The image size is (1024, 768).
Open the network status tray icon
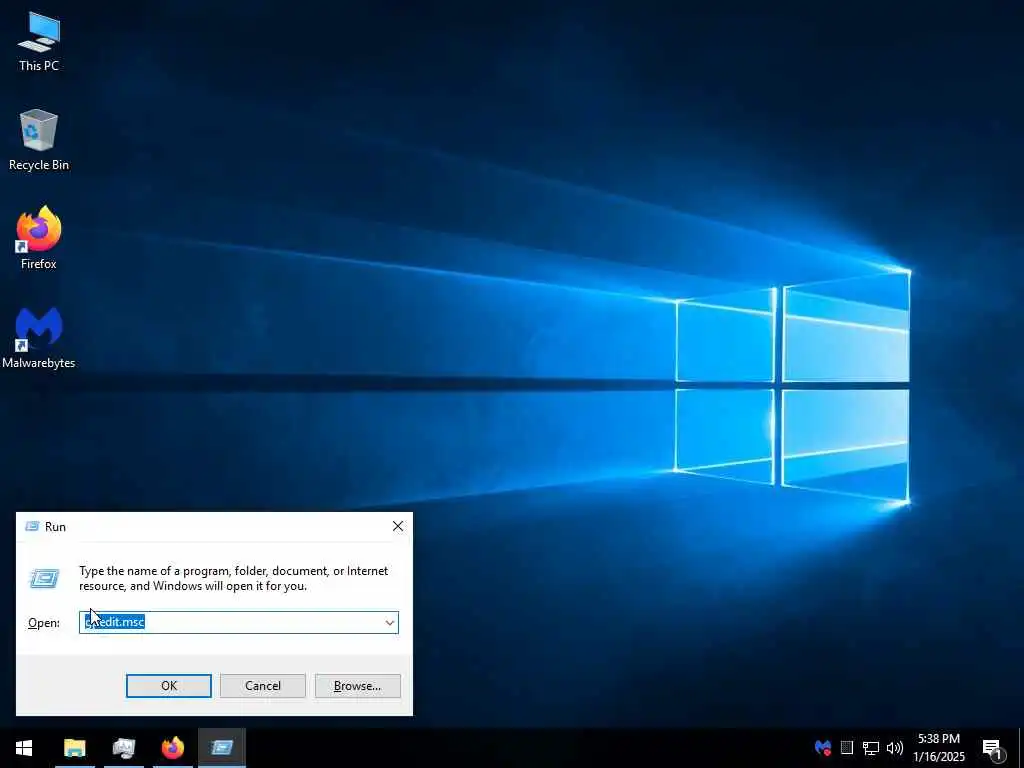[x=871, y=748]
